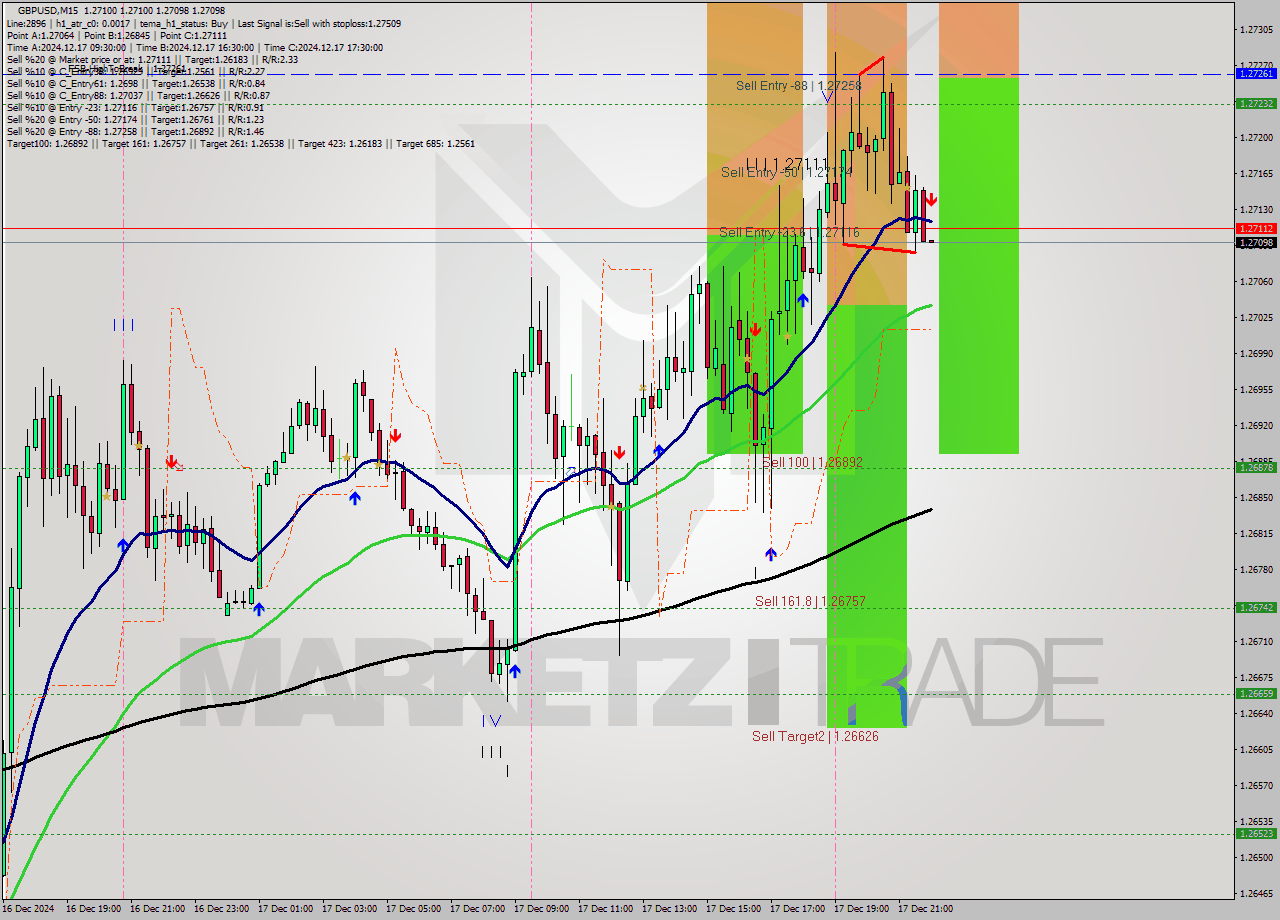This screenshot has height=920, width=1280.
Task: Click the blue buy arrow near 16 Dec 23:30
Action: [257, 608]
